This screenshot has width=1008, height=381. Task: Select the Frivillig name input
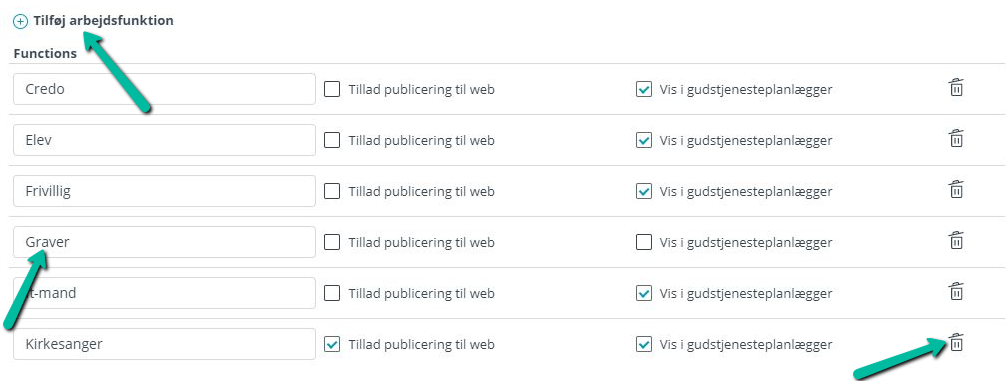(165, 191)
